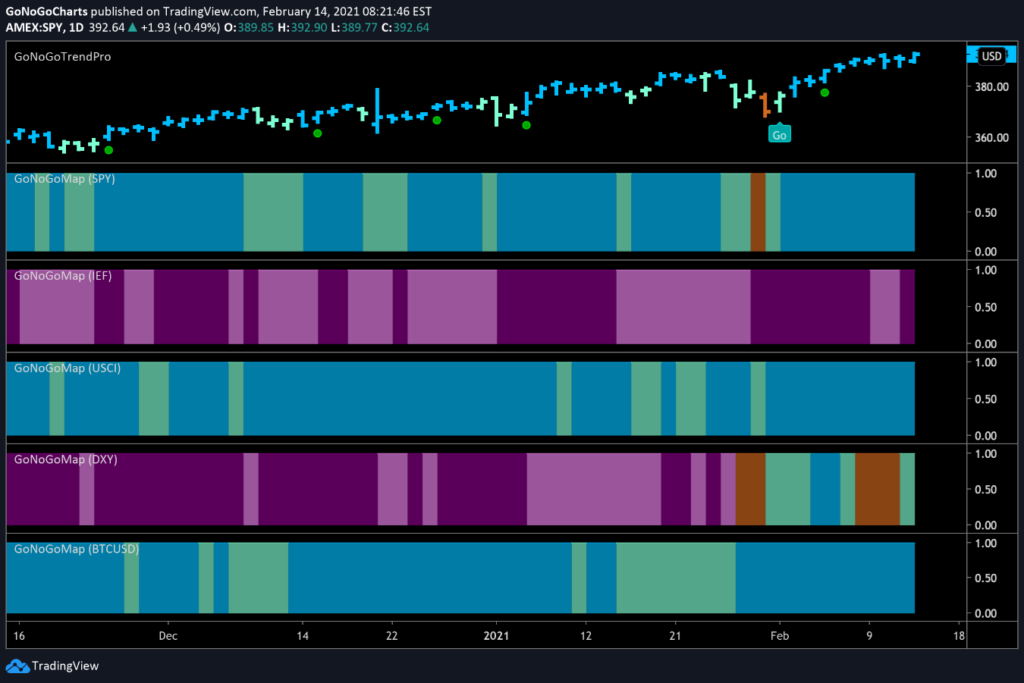Select the GoNoGoMap (DXY) pane label
This screenshot has height=683, width=1024.
(x=66, y=460)
